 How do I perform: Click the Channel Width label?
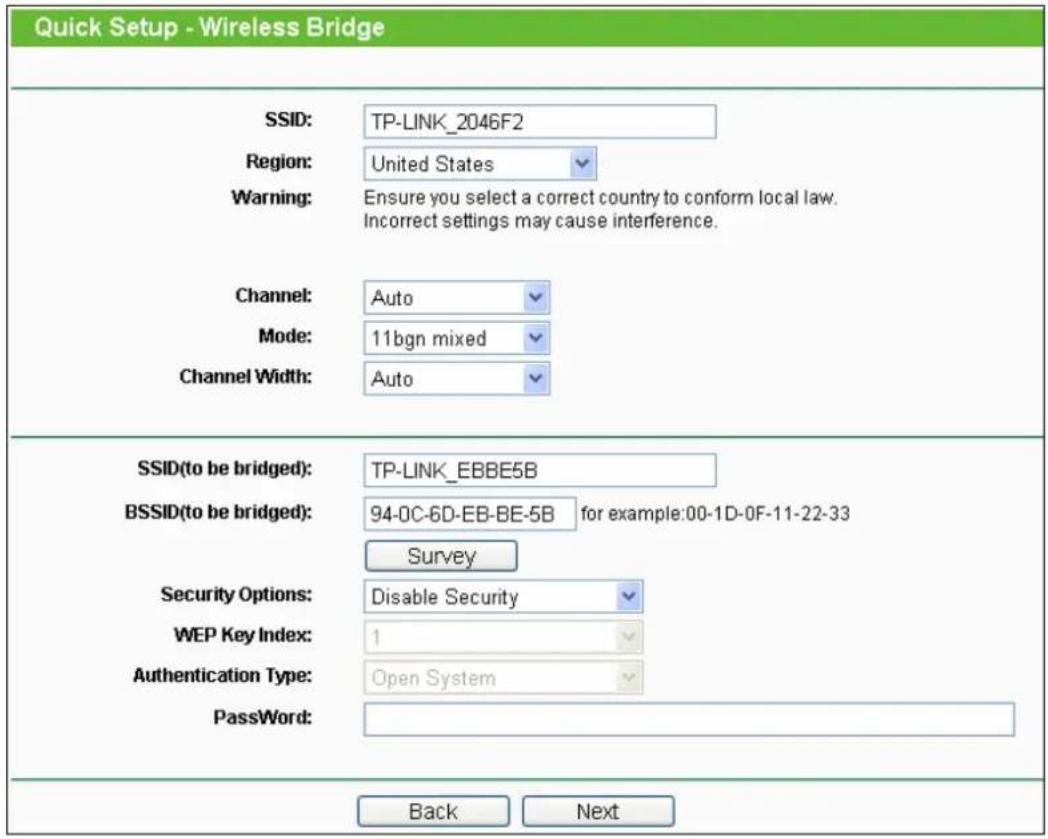(x=245, y=376)
